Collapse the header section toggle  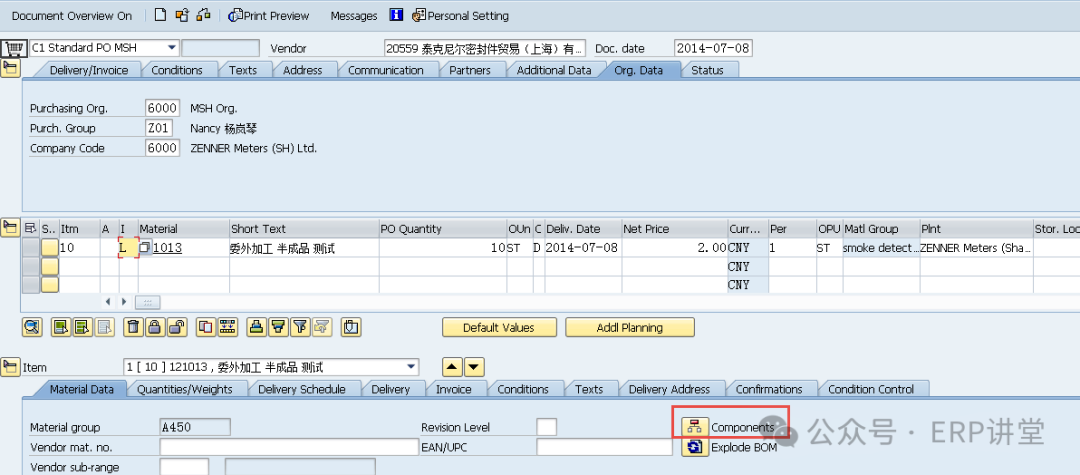pyautogui.click(x=10, y=68)
